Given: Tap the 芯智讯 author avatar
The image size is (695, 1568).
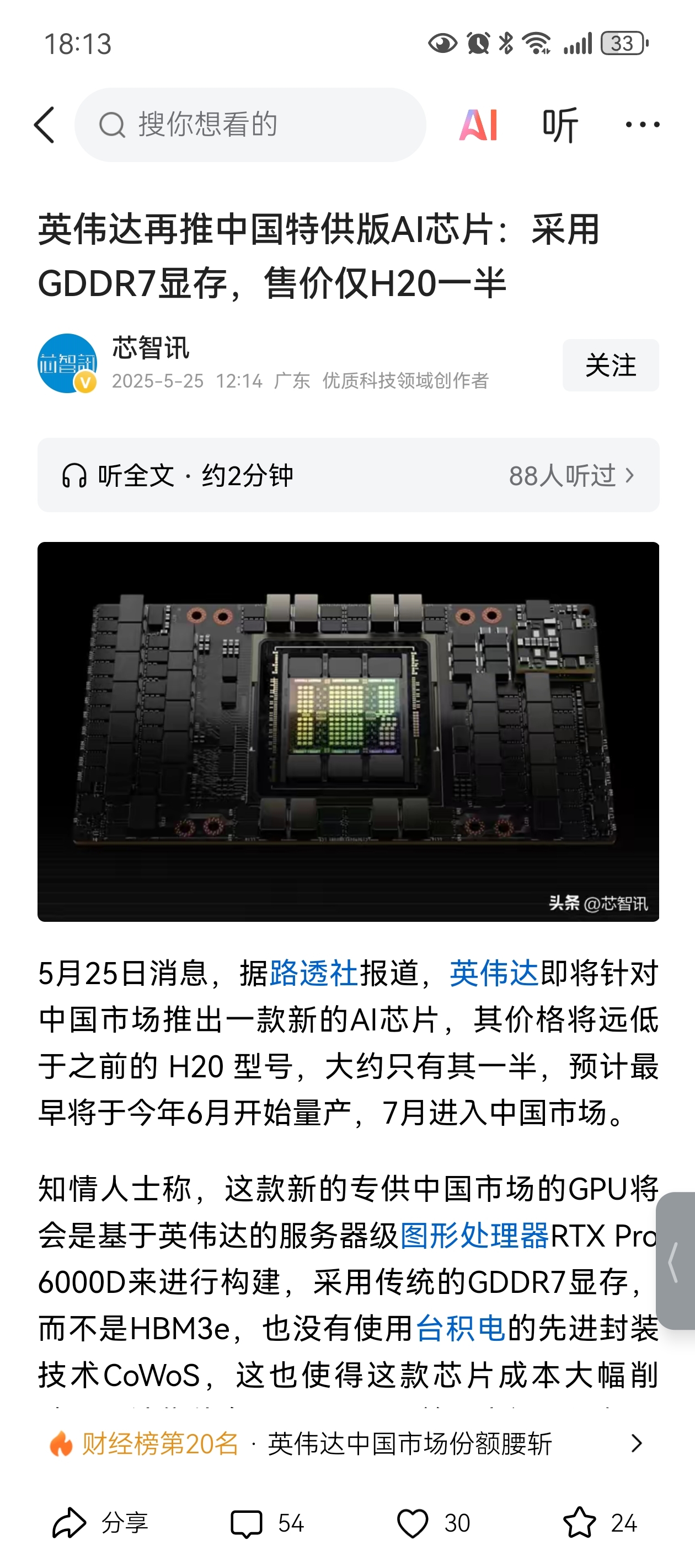Looking at the screenshot, I should pos(68,363).
